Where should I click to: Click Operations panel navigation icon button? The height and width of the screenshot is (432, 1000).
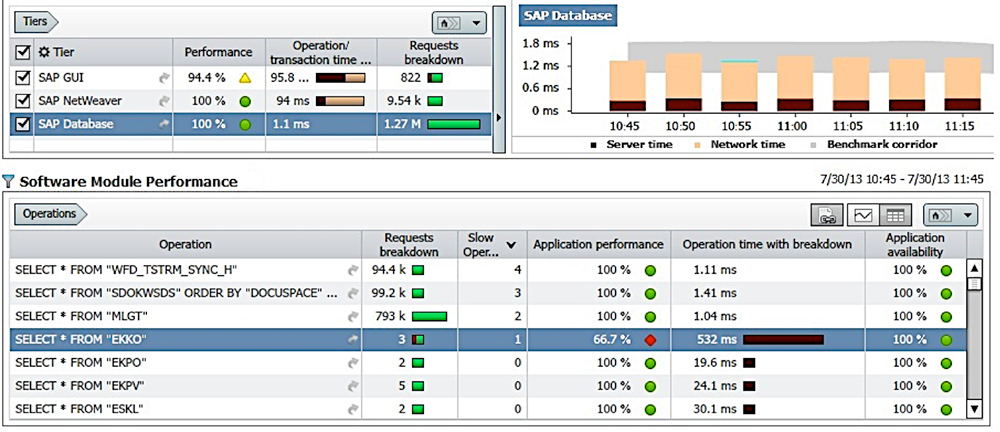click(941, 215)
